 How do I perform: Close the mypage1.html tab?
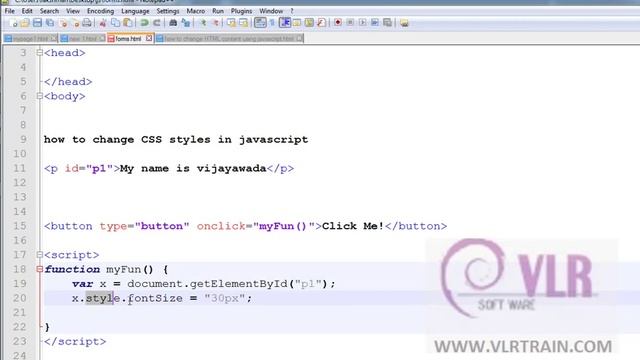coord(53,38)
